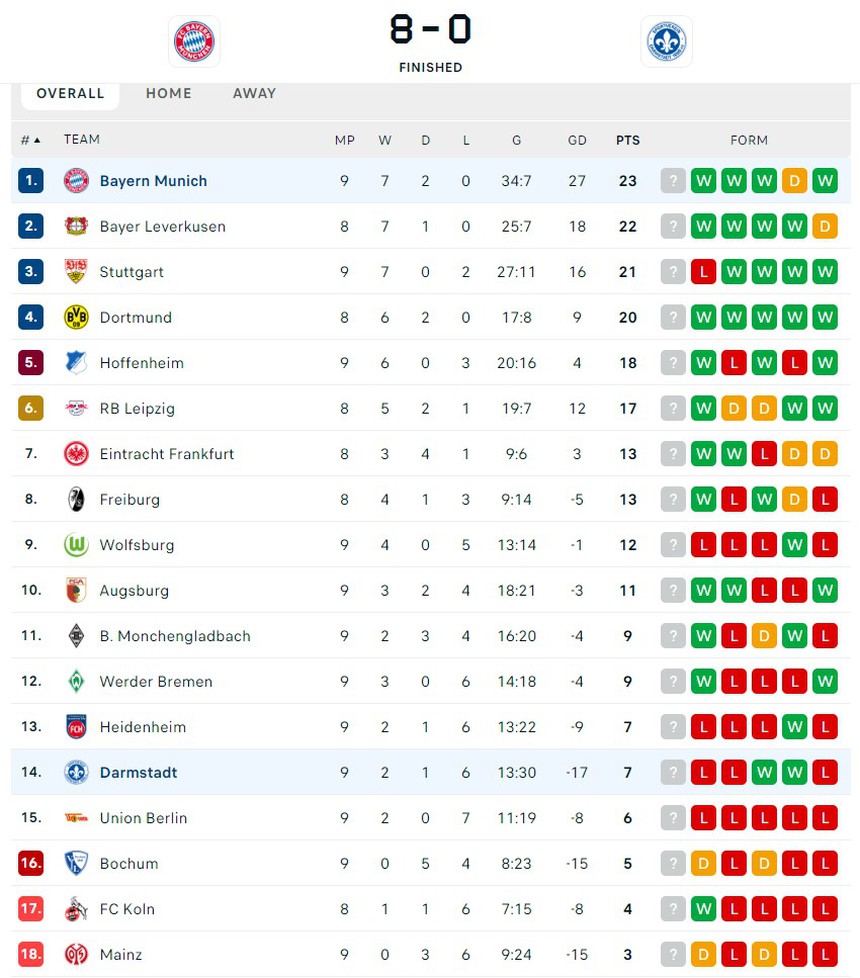Click the Darmstadt crest in match header
This screenshot has width=860, height=978.
click(x=666, y=42)
